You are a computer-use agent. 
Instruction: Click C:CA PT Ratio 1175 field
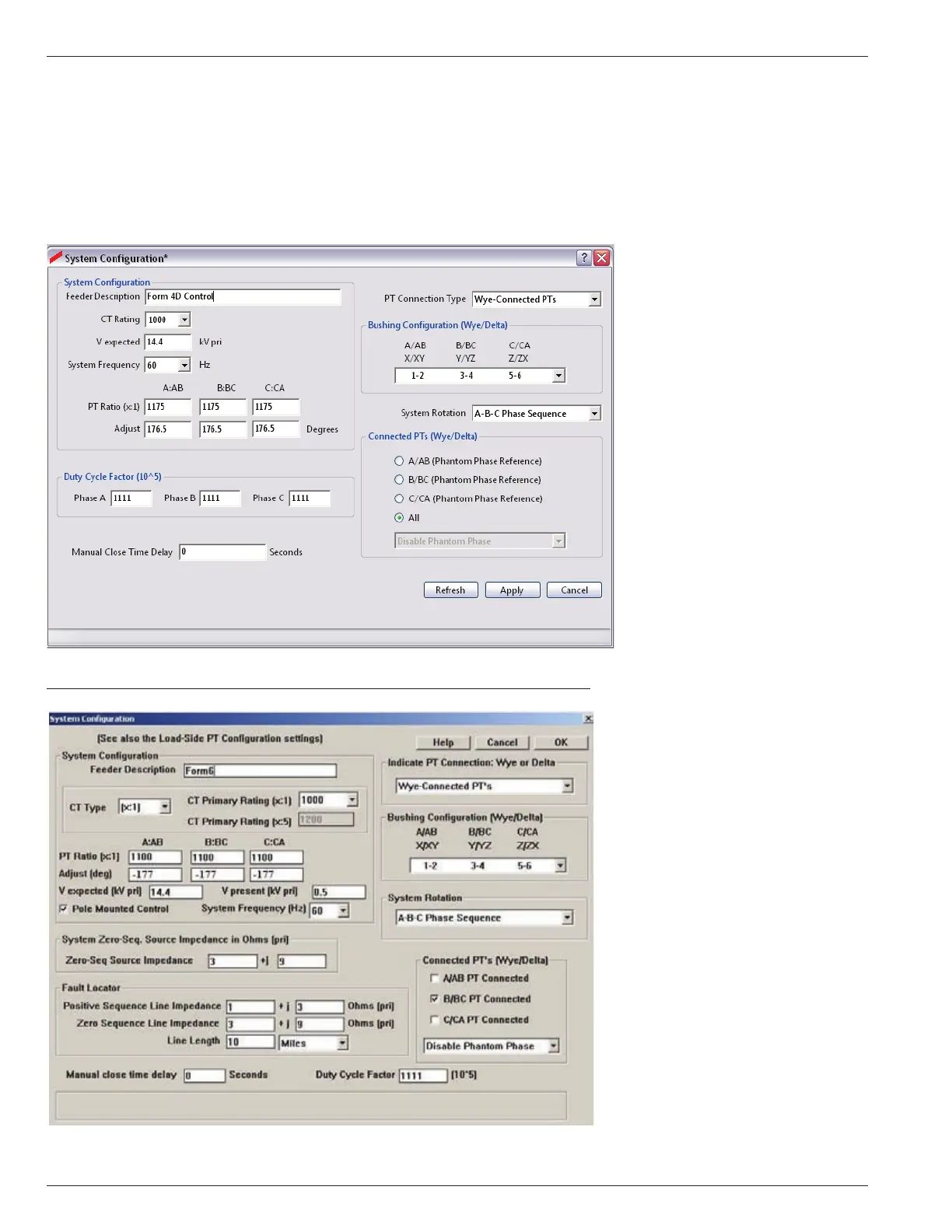[276, 407]
